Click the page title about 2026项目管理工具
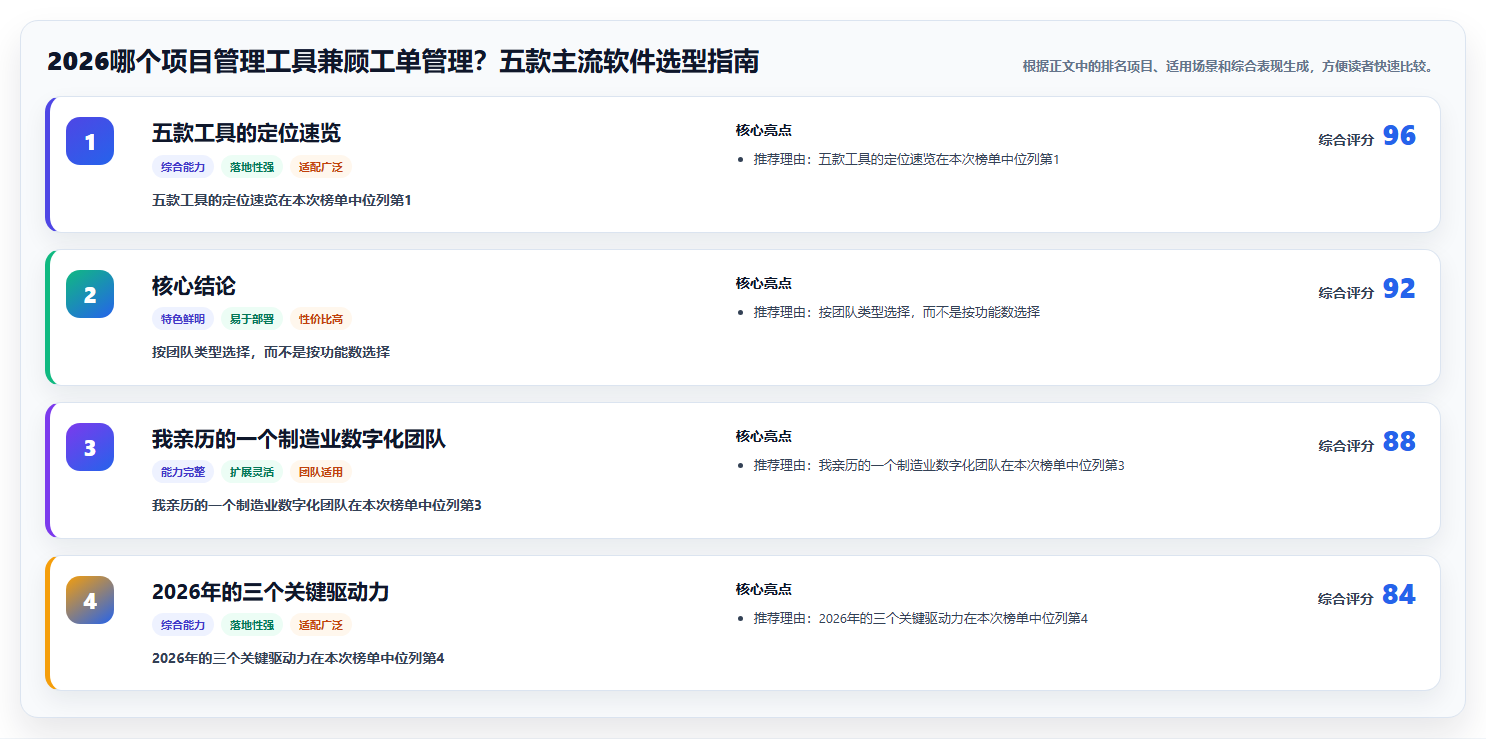The image size is (1486, 739). (x=403, y=62)
